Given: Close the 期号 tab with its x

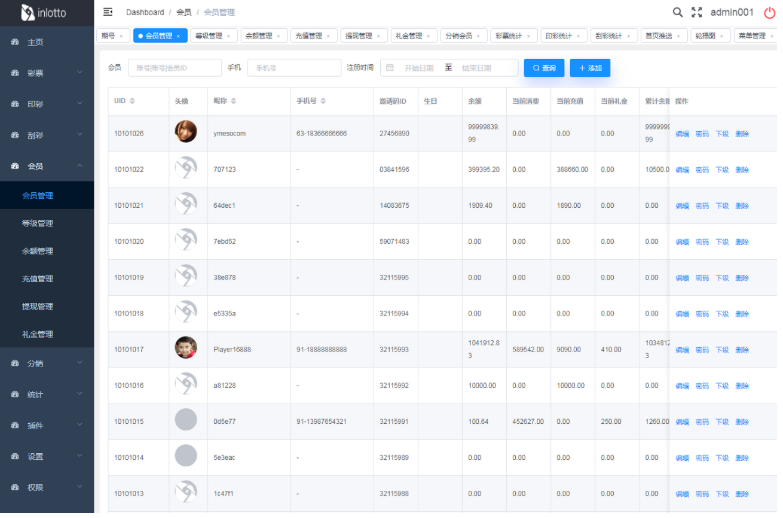Looking at the screenshot, I should tap(121, 36).
